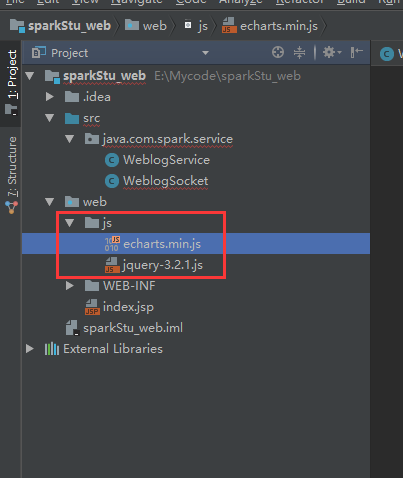Screen dimensions: 403x478
Task: Click the jquery JS file icon
Action: (x=112, y=265)
